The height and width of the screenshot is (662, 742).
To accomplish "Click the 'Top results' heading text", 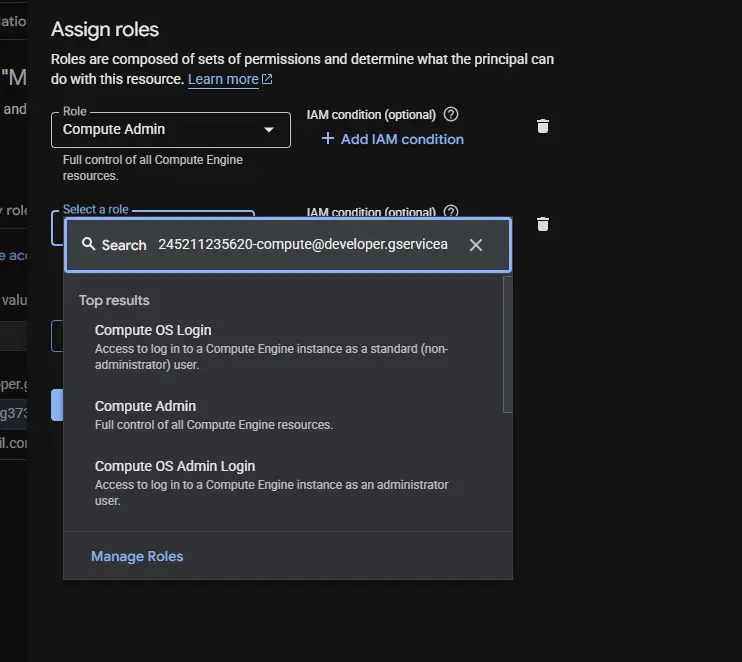I will 114,300.
